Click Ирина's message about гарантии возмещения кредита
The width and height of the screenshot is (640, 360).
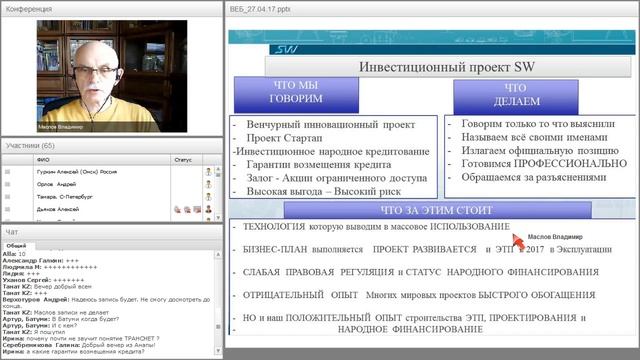point(73,351)
